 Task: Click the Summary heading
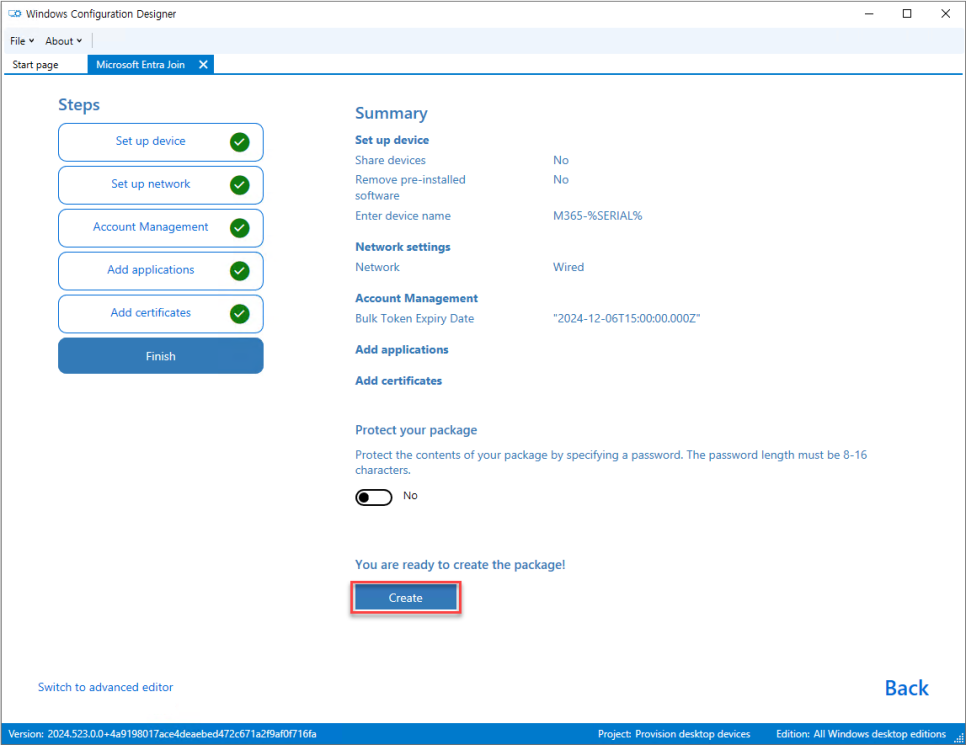click(x=391, y=113)
